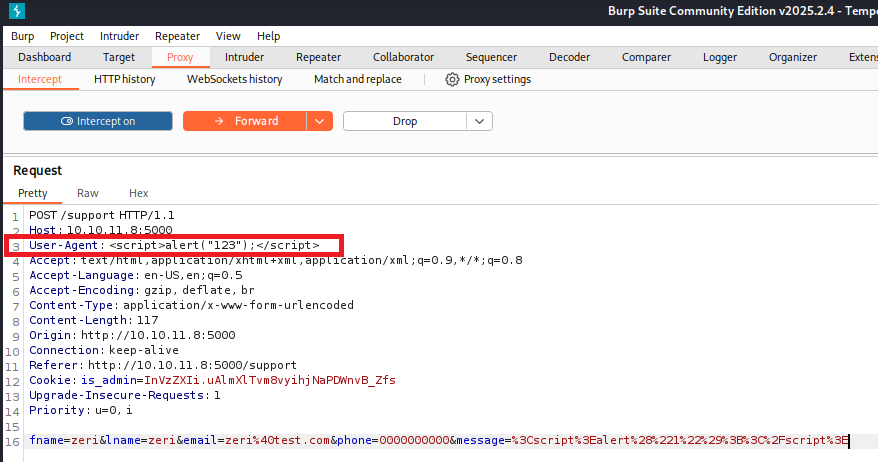Switch to the Repeater tab

pos(318,57)
